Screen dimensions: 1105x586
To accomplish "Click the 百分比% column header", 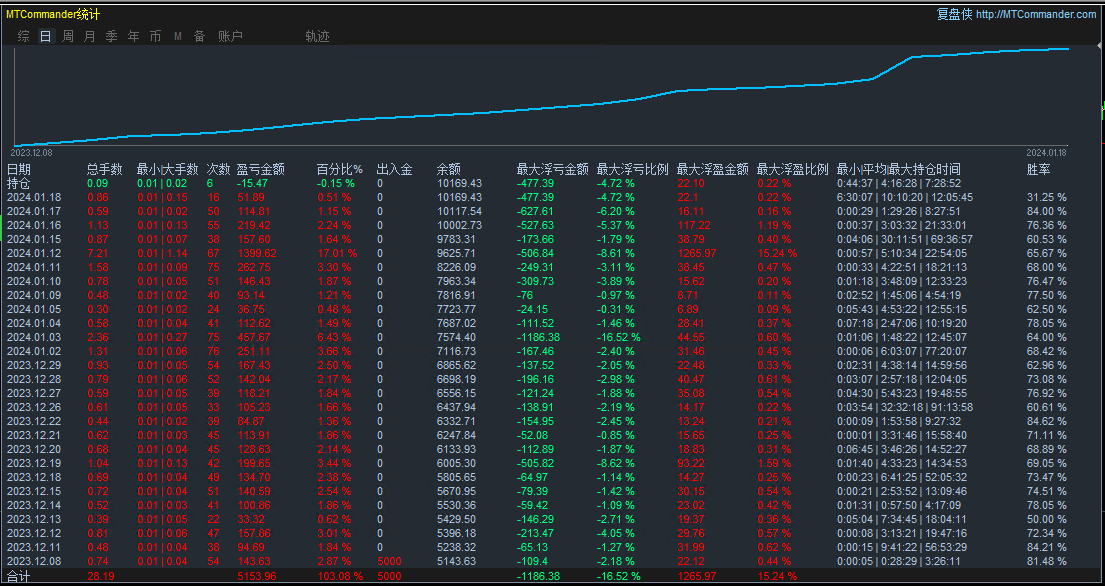I will (340, 169).
